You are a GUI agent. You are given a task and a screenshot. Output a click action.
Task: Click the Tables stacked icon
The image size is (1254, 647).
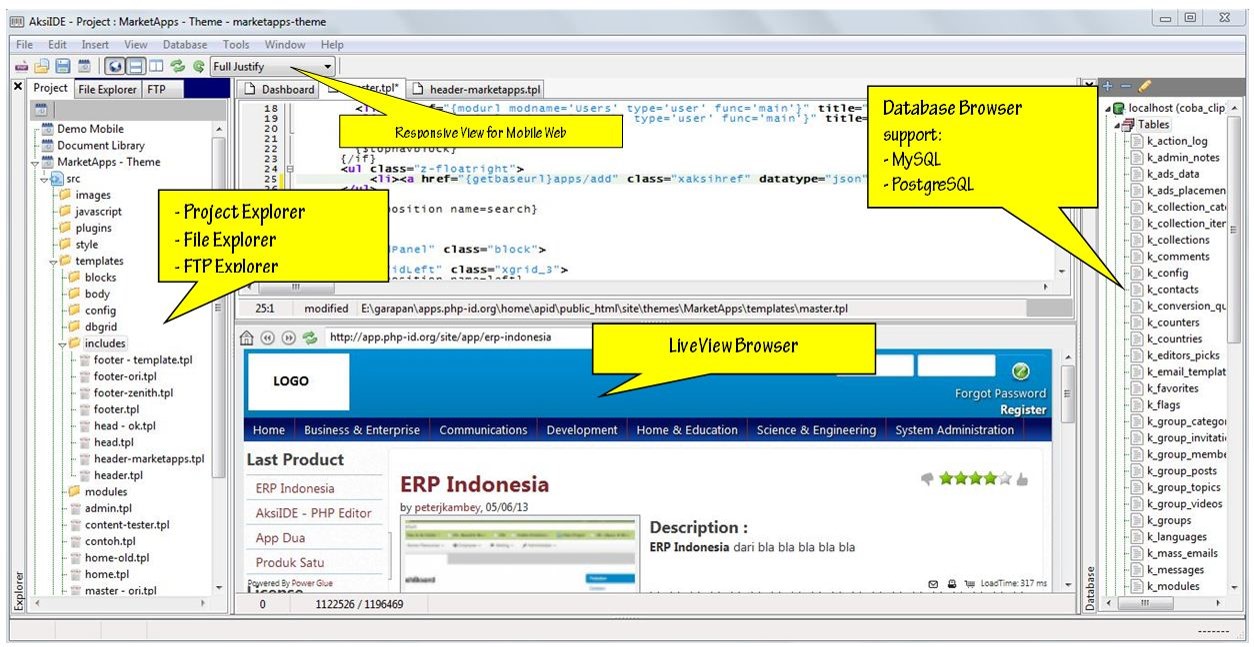coord(1128,124)
